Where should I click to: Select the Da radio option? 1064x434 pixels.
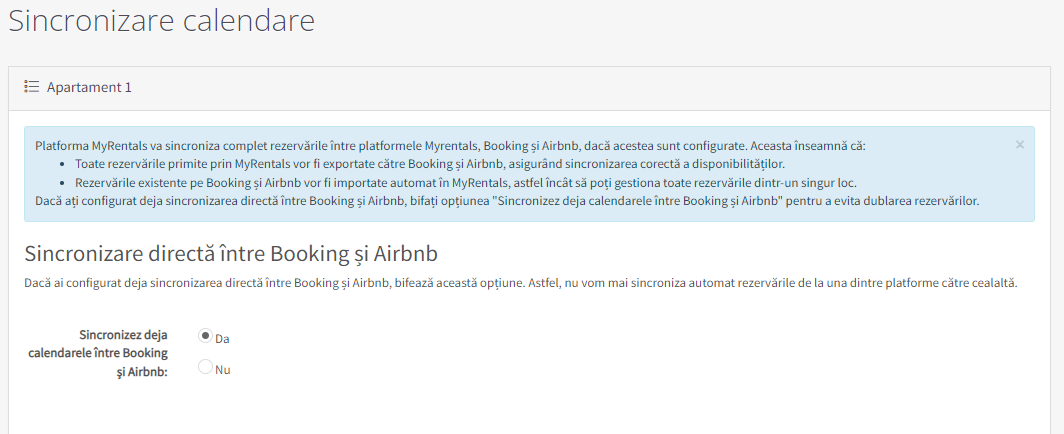(x=205, y=336)
